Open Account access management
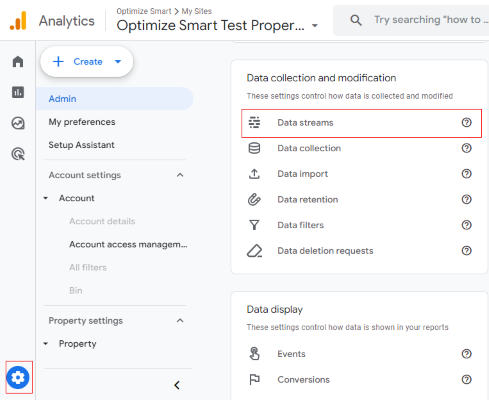This screenshot has height=400, width=489. tap(128, 244)
